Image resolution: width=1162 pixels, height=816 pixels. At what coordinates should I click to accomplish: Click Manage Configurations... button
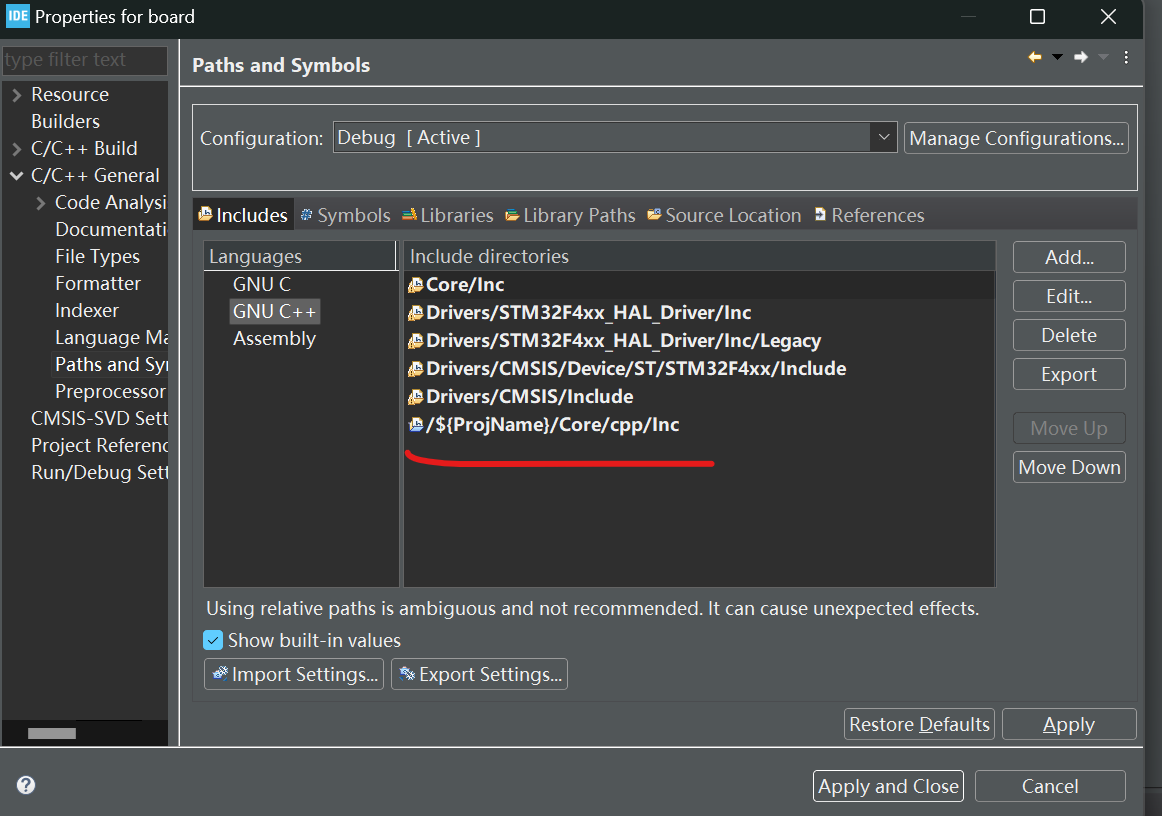click(1016, 138)
